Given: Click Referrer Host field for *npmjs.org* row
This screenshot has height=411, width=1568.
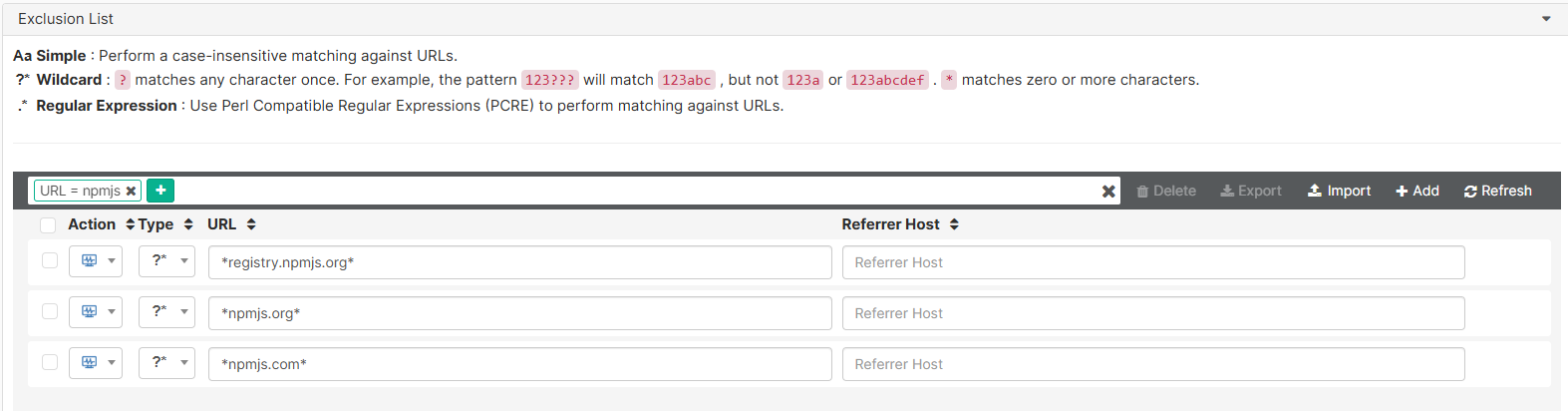Looking at the screenshot, I should 1153,313.
